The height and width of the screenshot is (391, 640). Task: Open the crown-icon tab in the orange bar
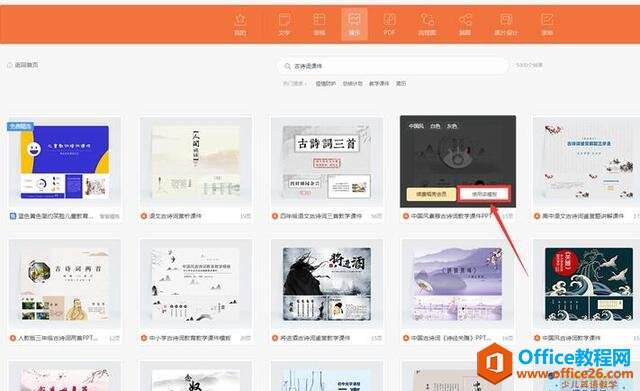240,24
